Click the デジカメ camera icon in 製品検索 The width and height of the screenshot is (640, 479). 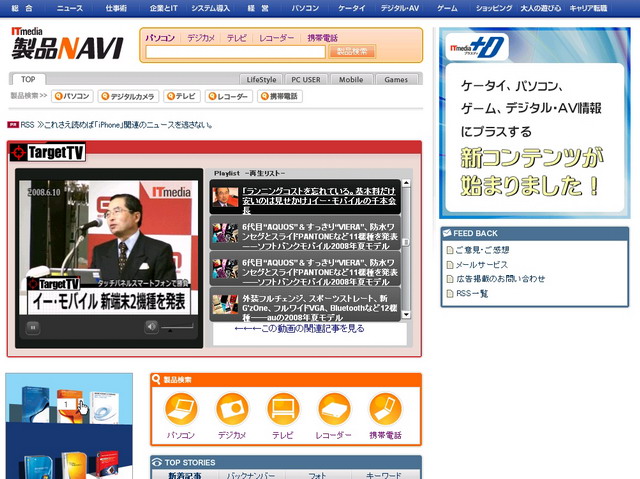(232, 409)
